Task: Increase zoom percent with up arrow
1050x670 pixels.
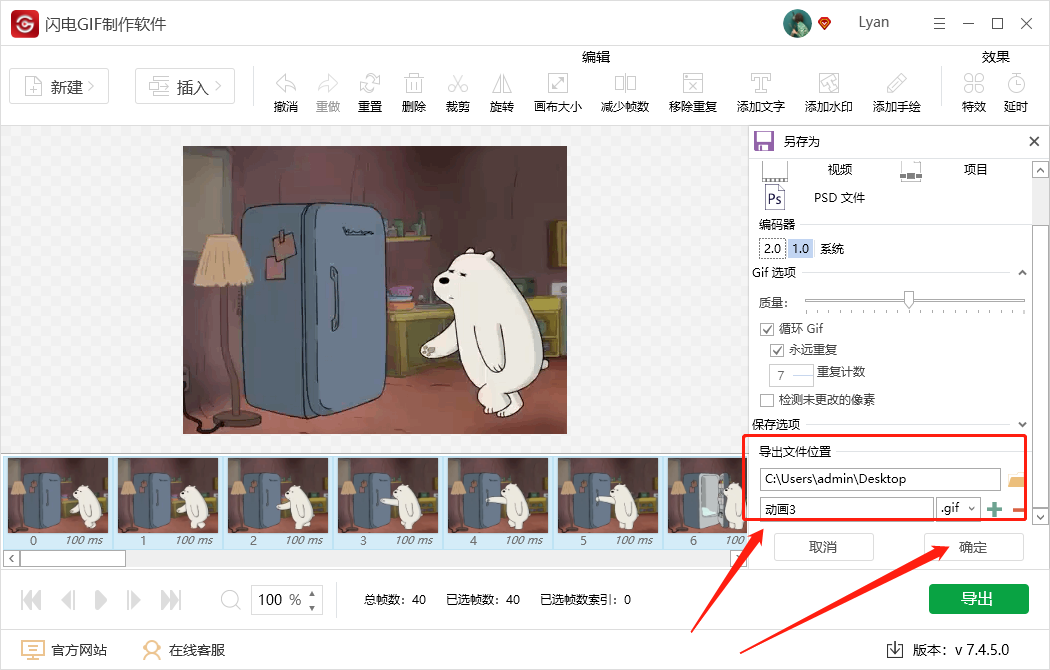Action: click(312, 592)
